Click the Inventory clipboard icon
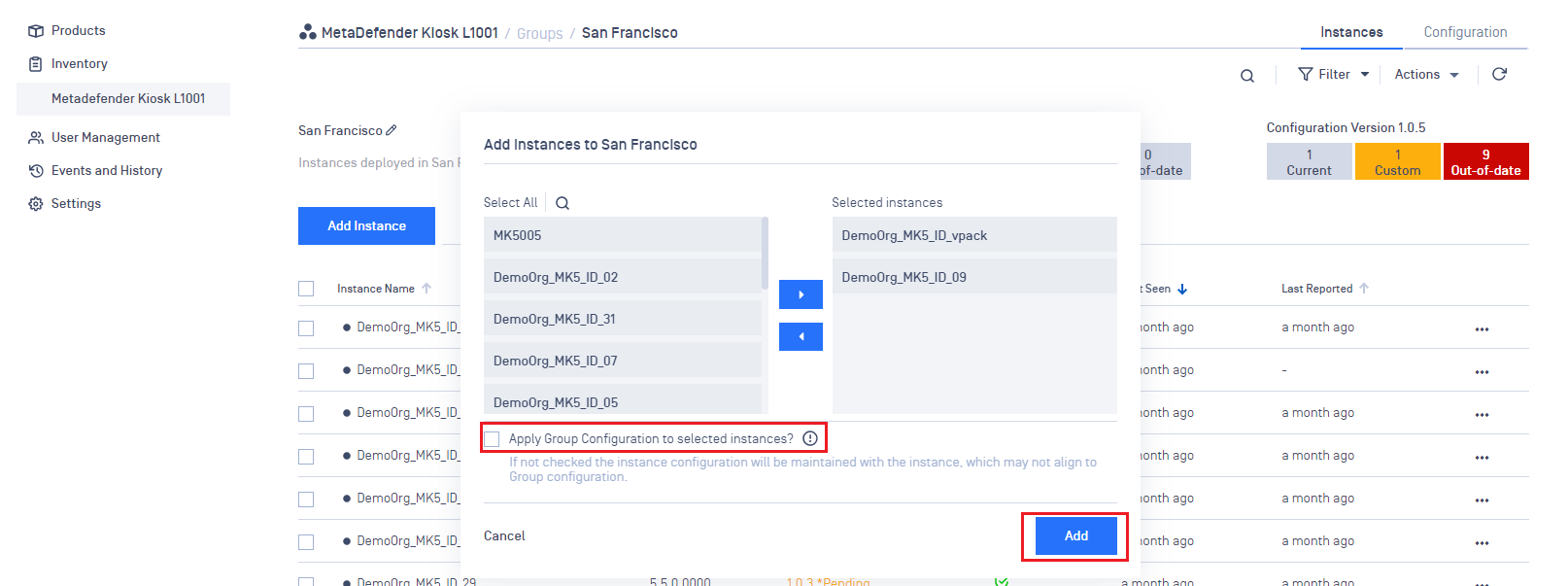The height and width of the screenshot is (586, 1568). [x=36, y=64]
